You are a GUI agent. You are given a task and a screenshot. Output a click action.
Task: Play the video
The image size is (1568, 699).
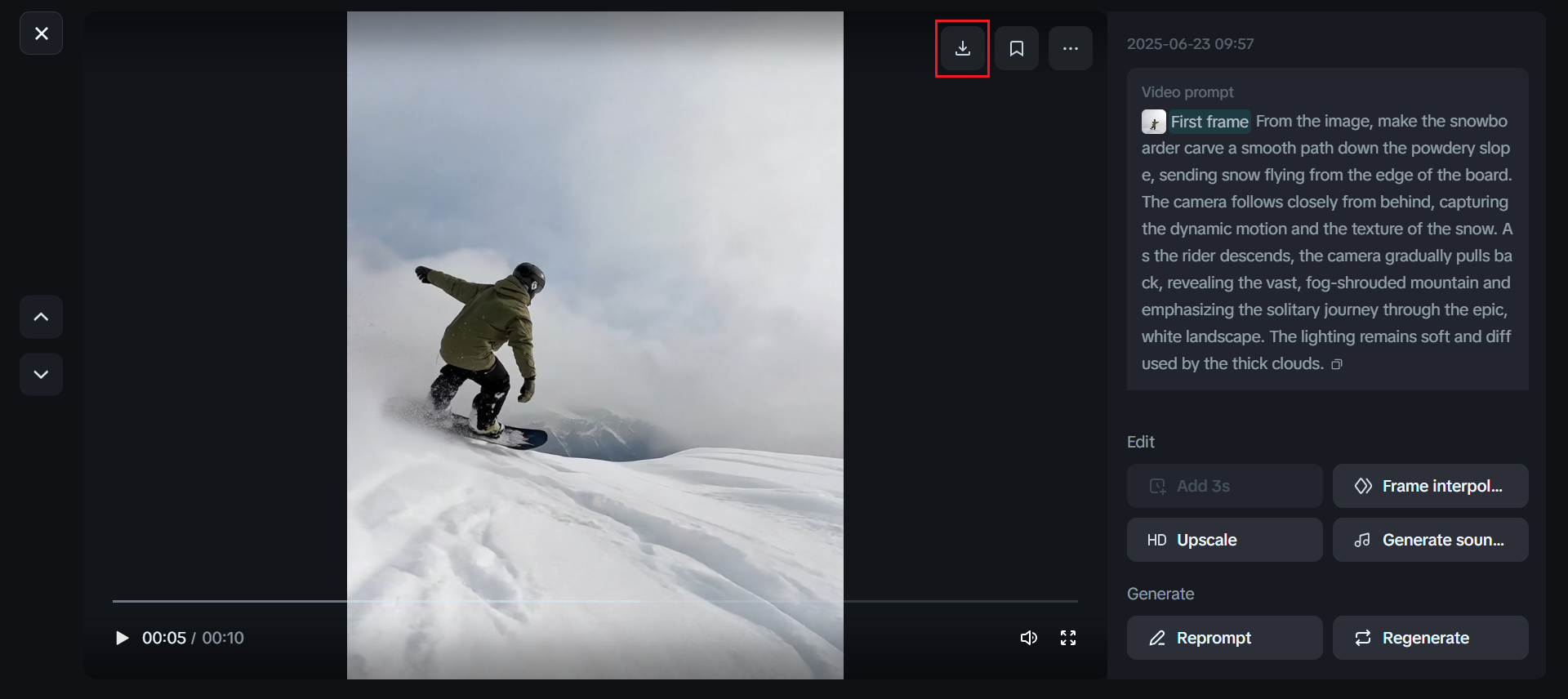pos(122,638)
